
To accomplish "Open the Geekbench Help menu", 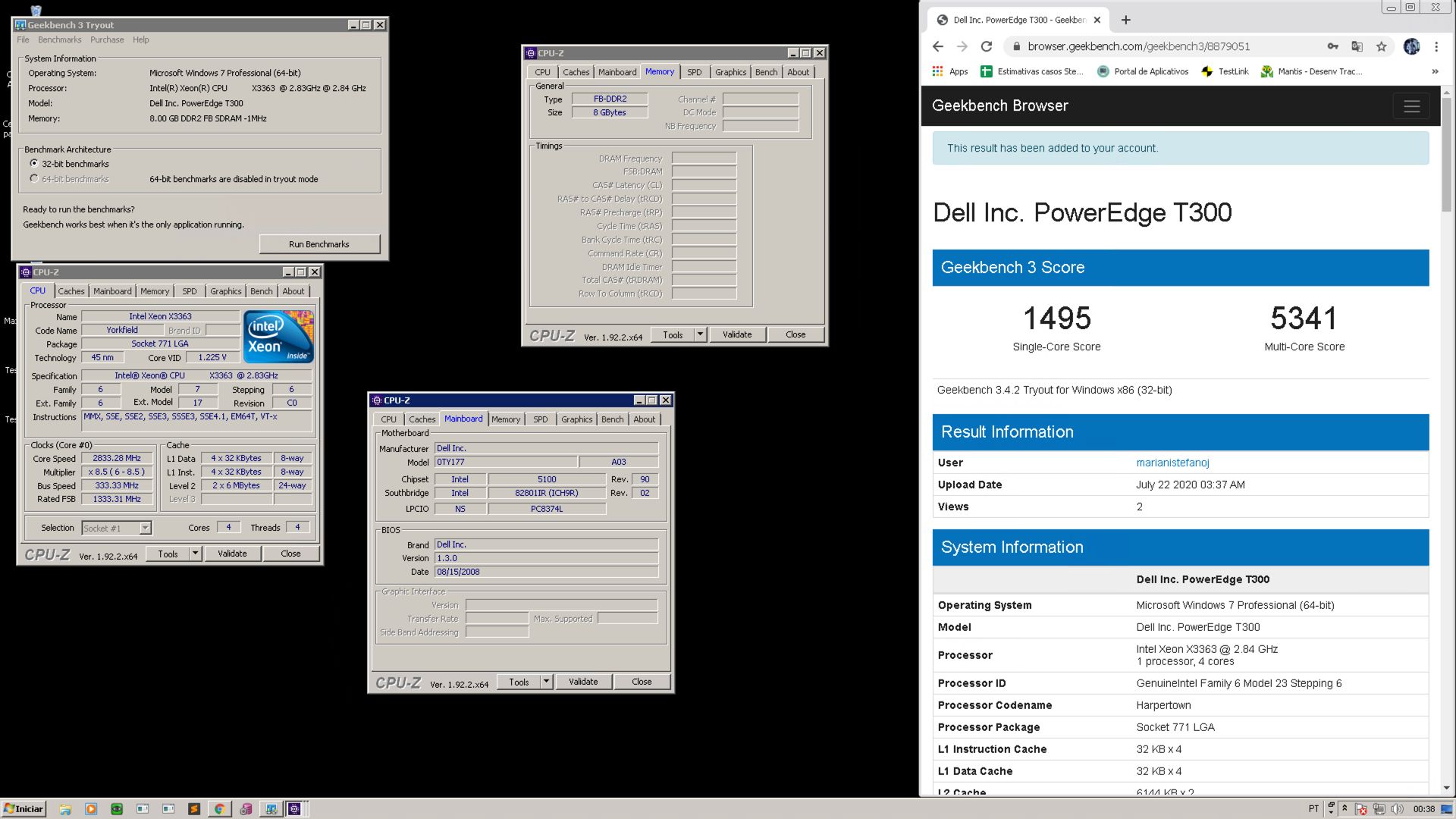I will 141,39.
